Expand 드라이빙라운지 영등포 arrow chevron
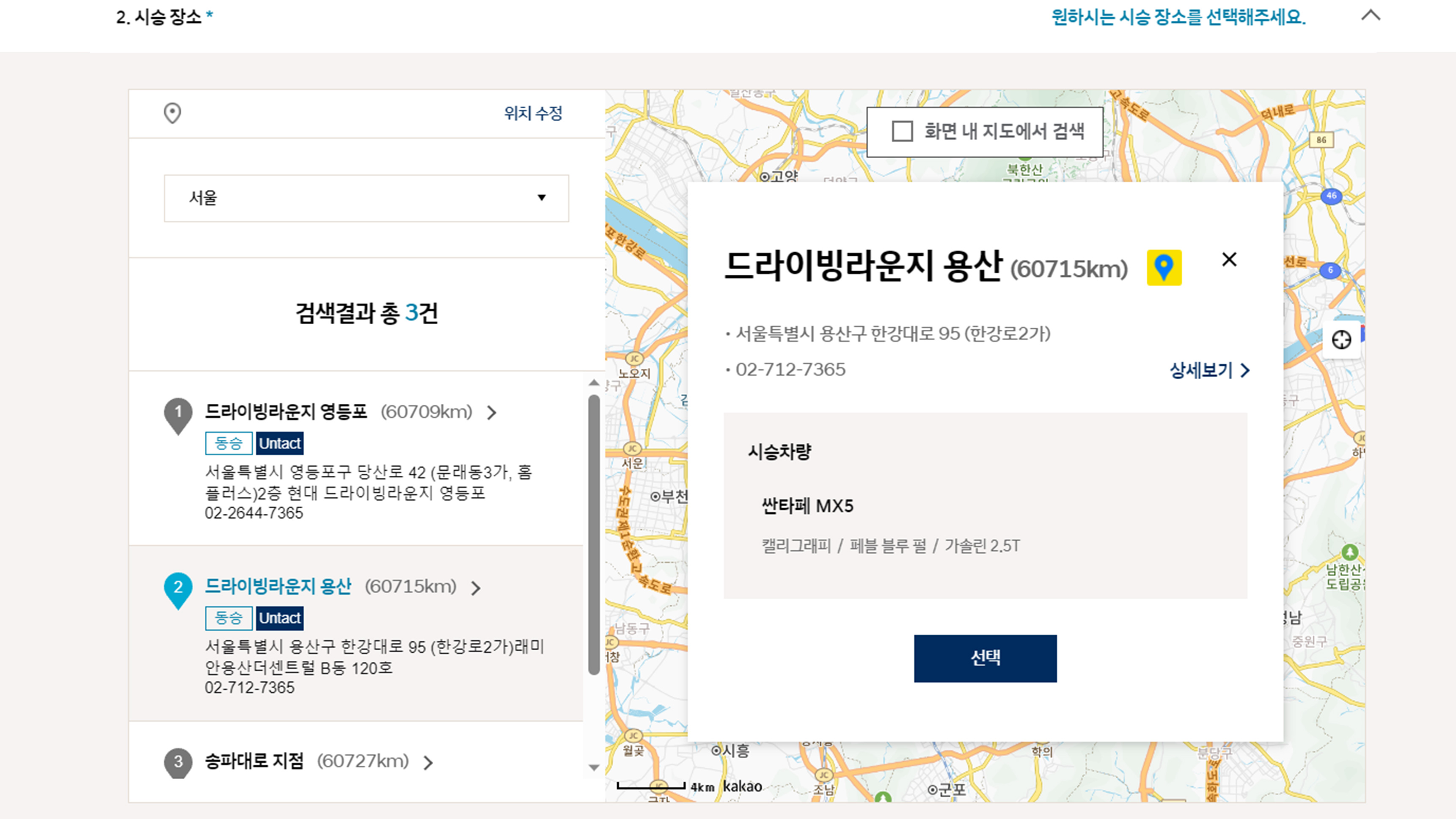Viewport: 1456px width, 819px height. point(492,413)
